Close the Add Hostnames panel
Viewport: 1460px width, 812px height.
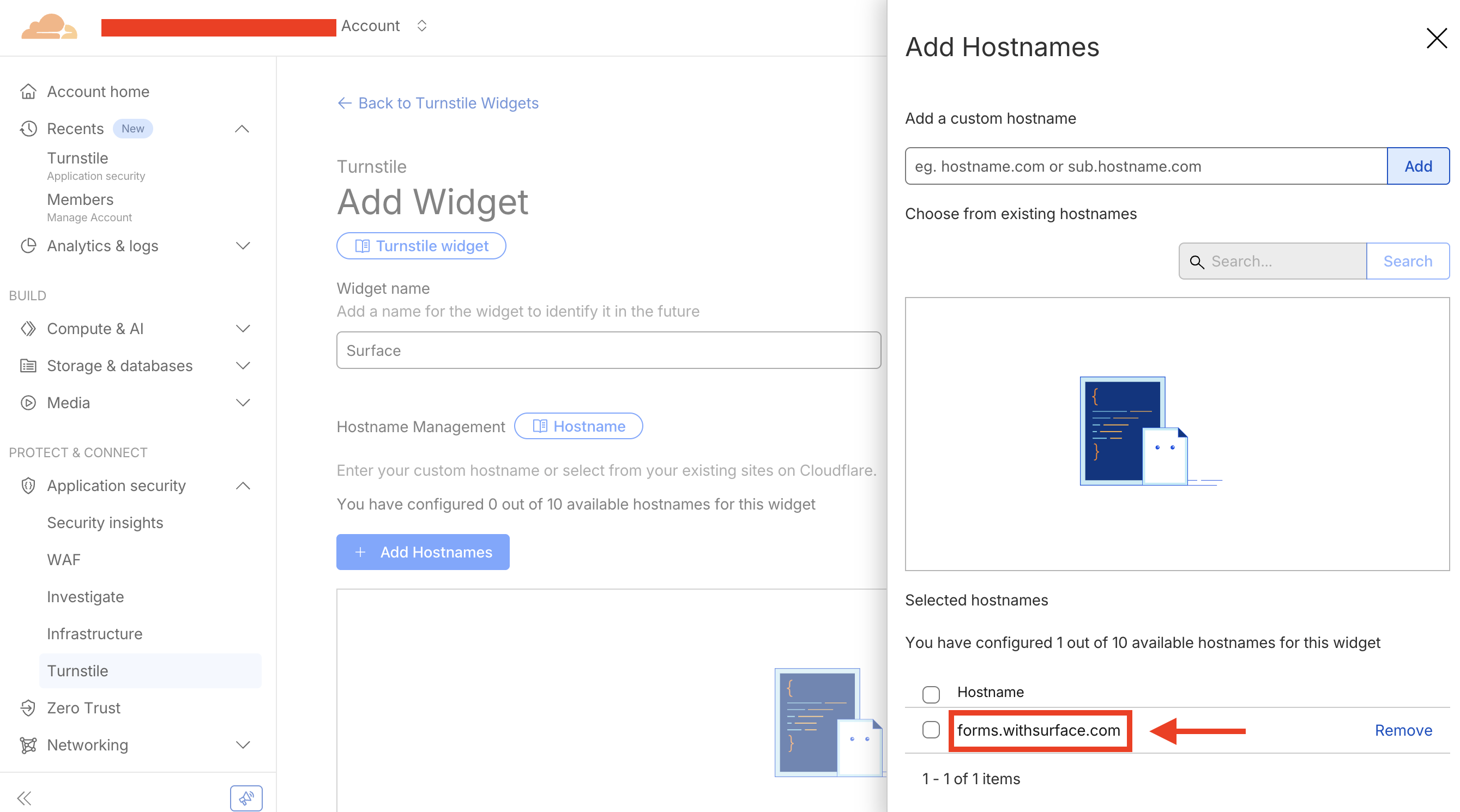pyautogui.click(x=1436, y=39)
